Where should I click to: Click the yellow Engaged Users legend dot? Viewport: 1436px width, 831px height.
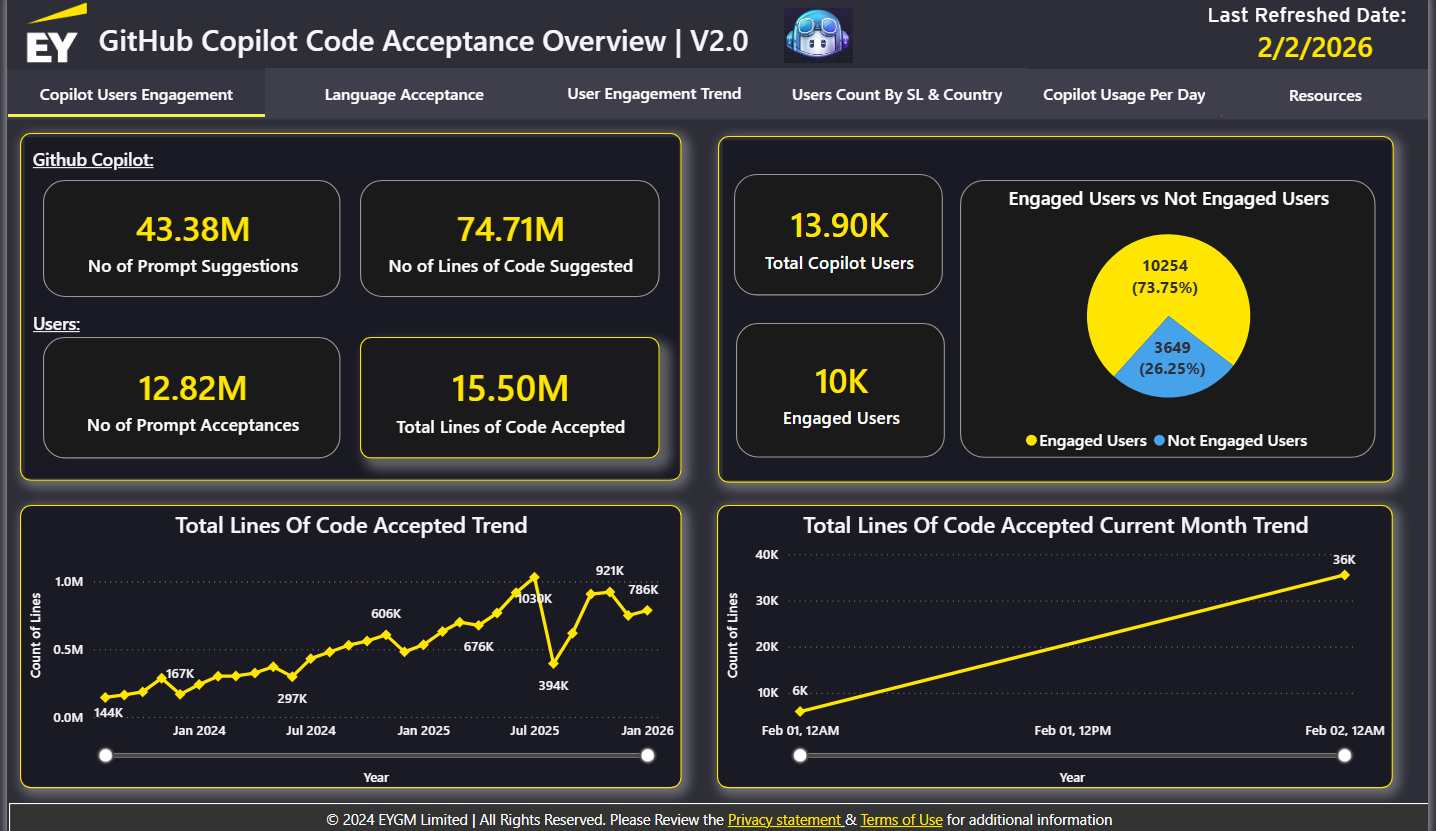(1031, 441)
